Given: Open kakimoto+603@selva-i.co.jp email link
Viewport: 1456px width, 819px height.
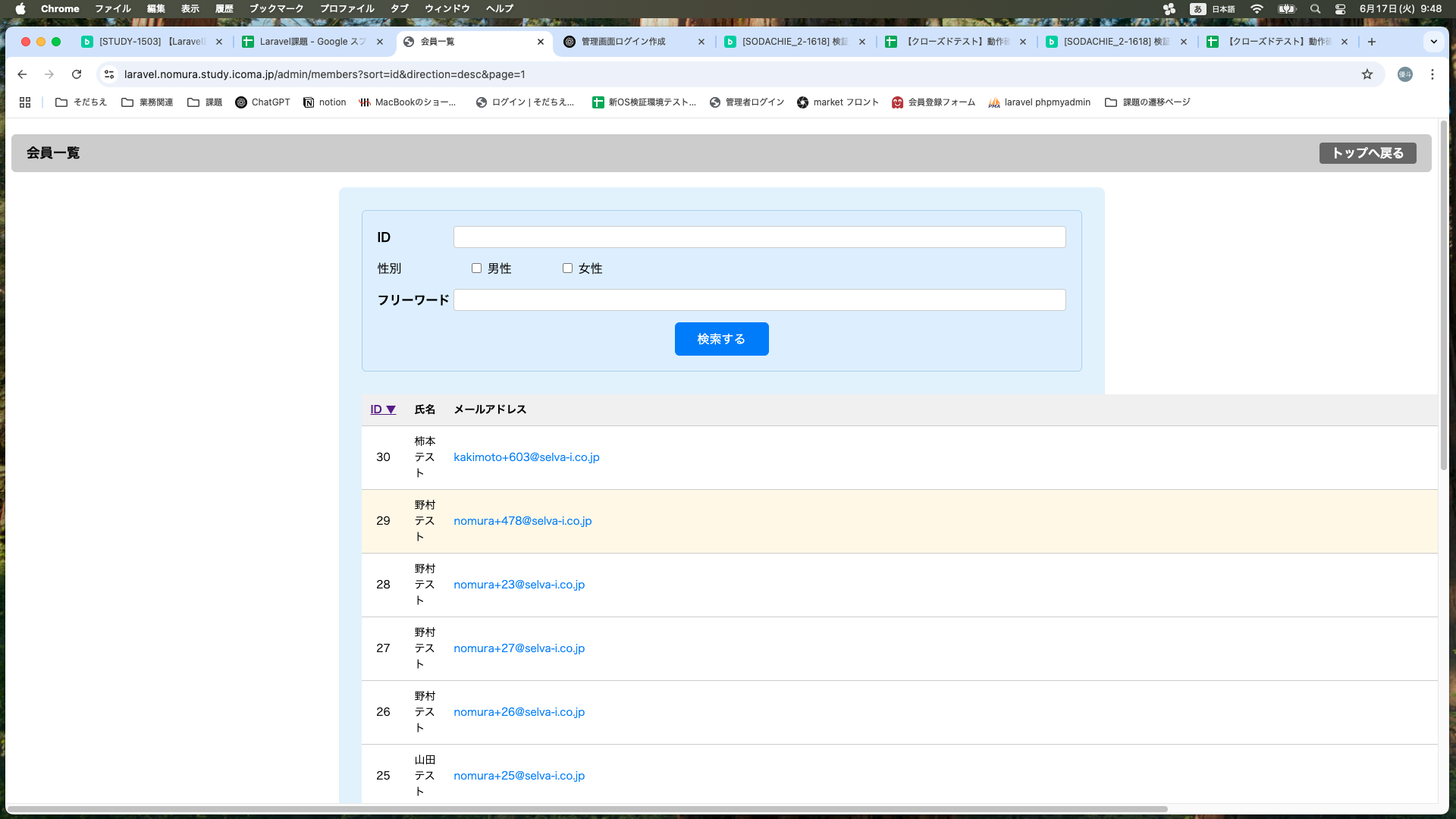Looking at the screenshot, I should pyautogui.click(x=526, y=457).
